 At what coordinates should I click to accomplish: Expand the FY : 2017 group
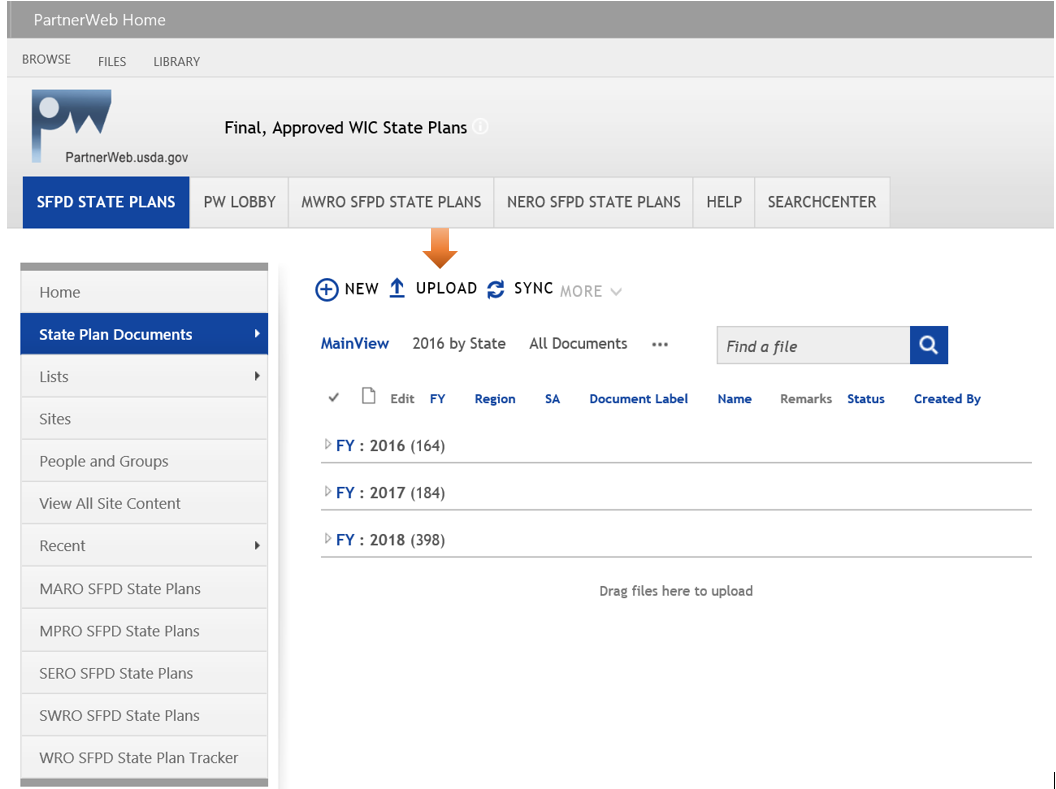pos(328,492)
